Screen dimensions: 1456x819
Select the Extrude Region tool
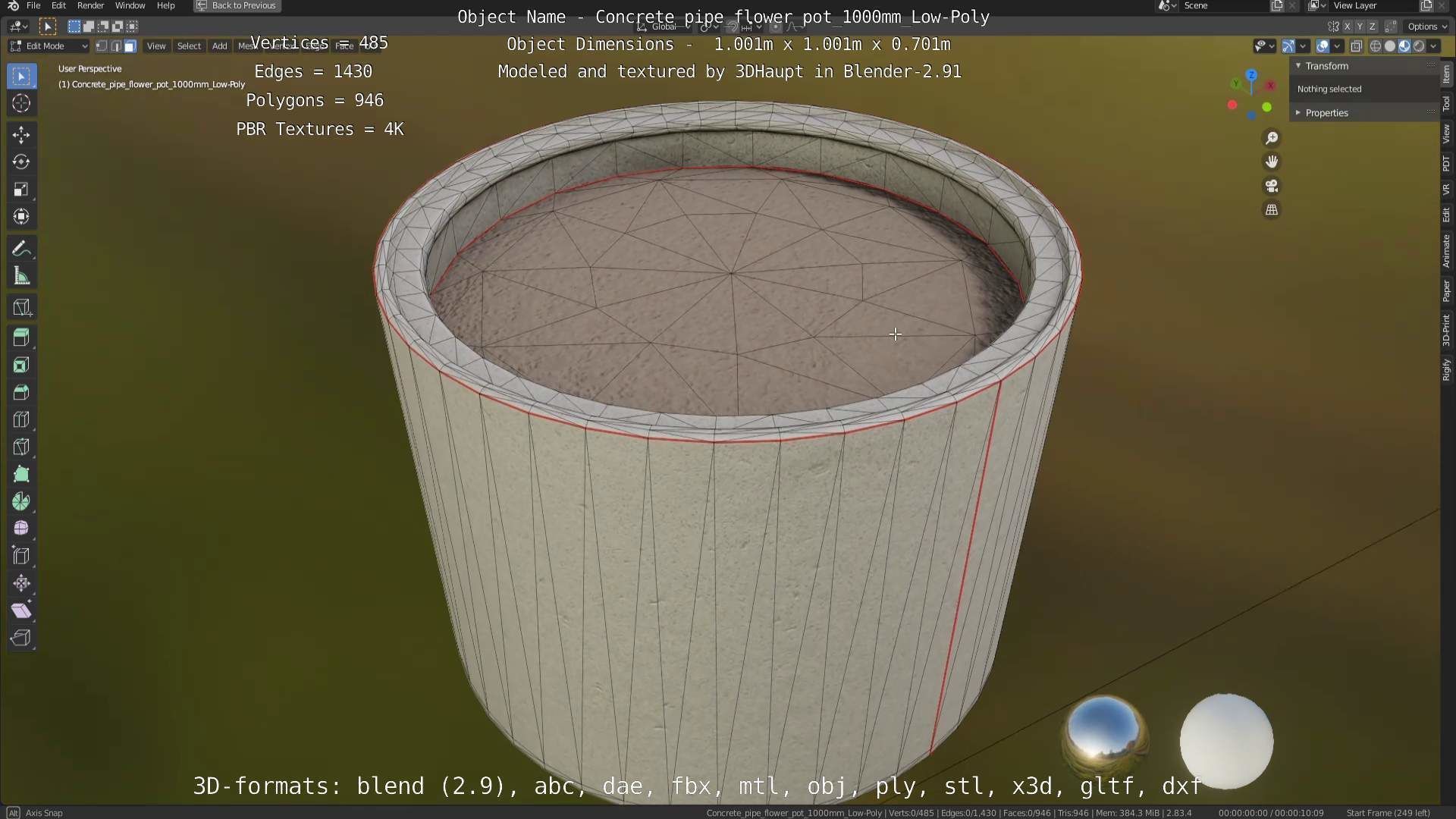point(21,337)
